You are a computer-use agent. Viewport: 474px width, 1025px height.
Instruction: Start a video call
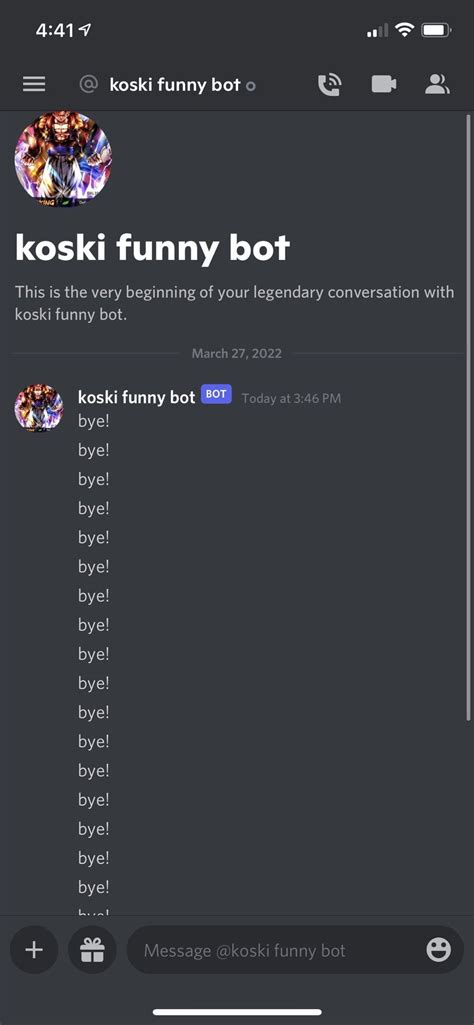coord(384,84)
